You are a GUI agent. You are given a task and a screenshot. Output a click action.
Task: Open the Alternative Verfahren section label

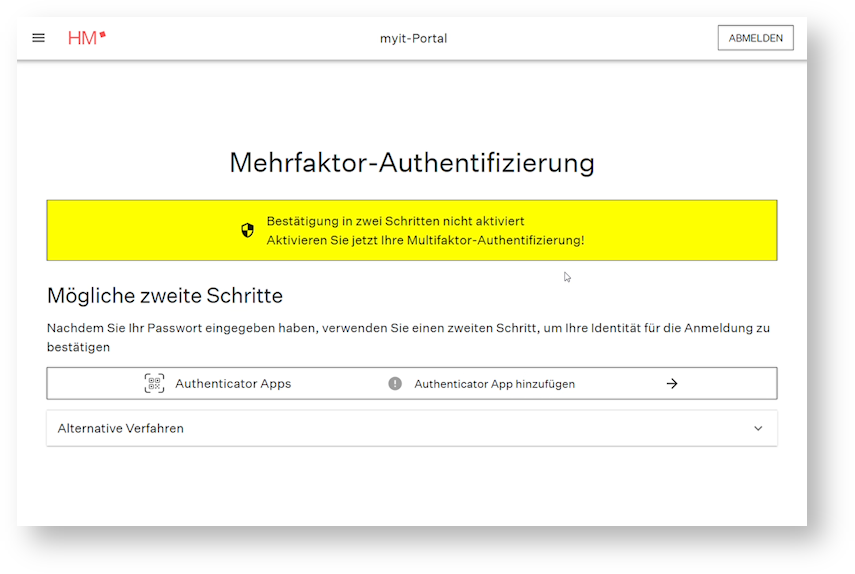tap(121, 428)
